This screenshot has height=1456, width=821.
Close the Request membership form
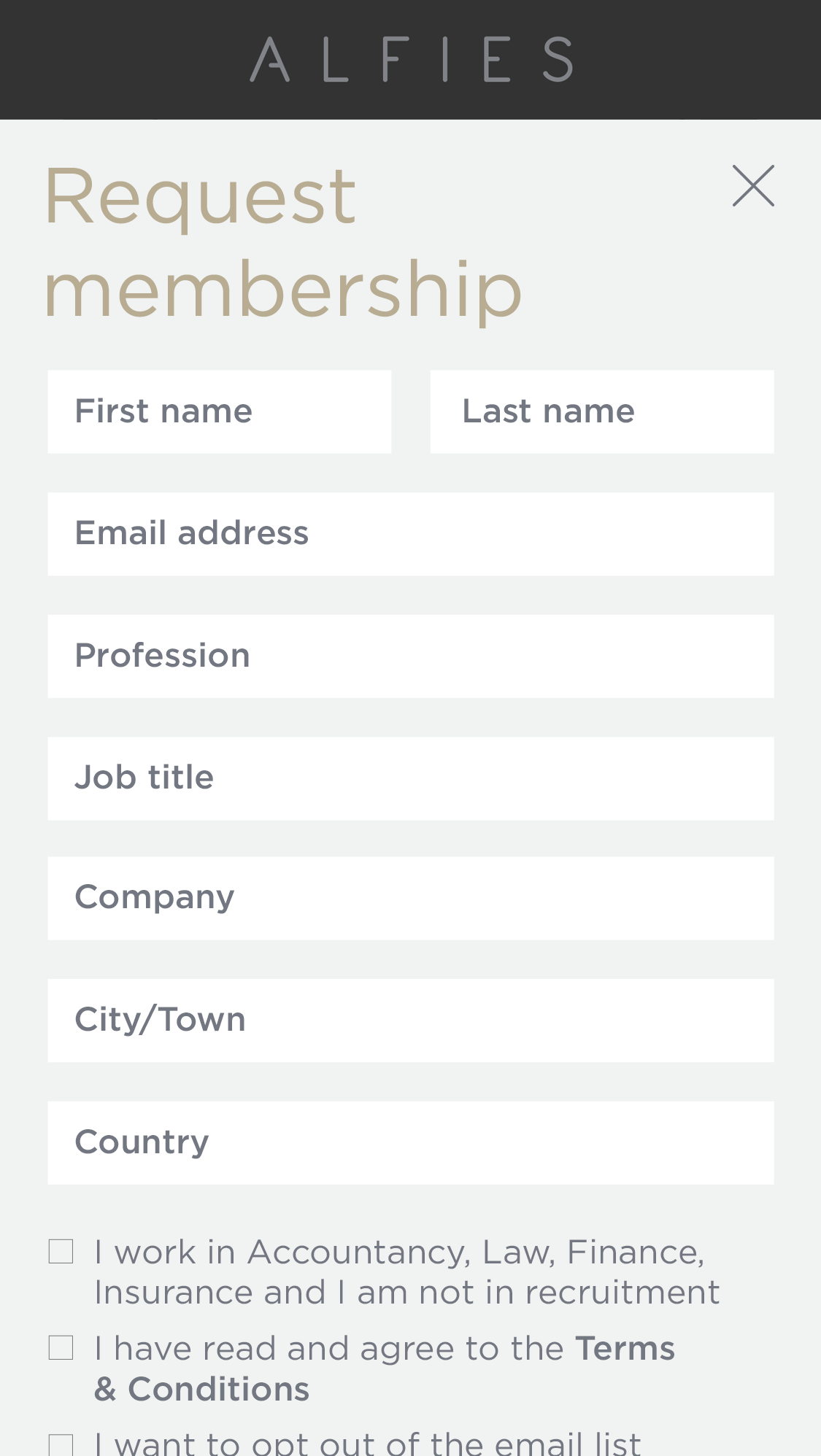point(753,186)
